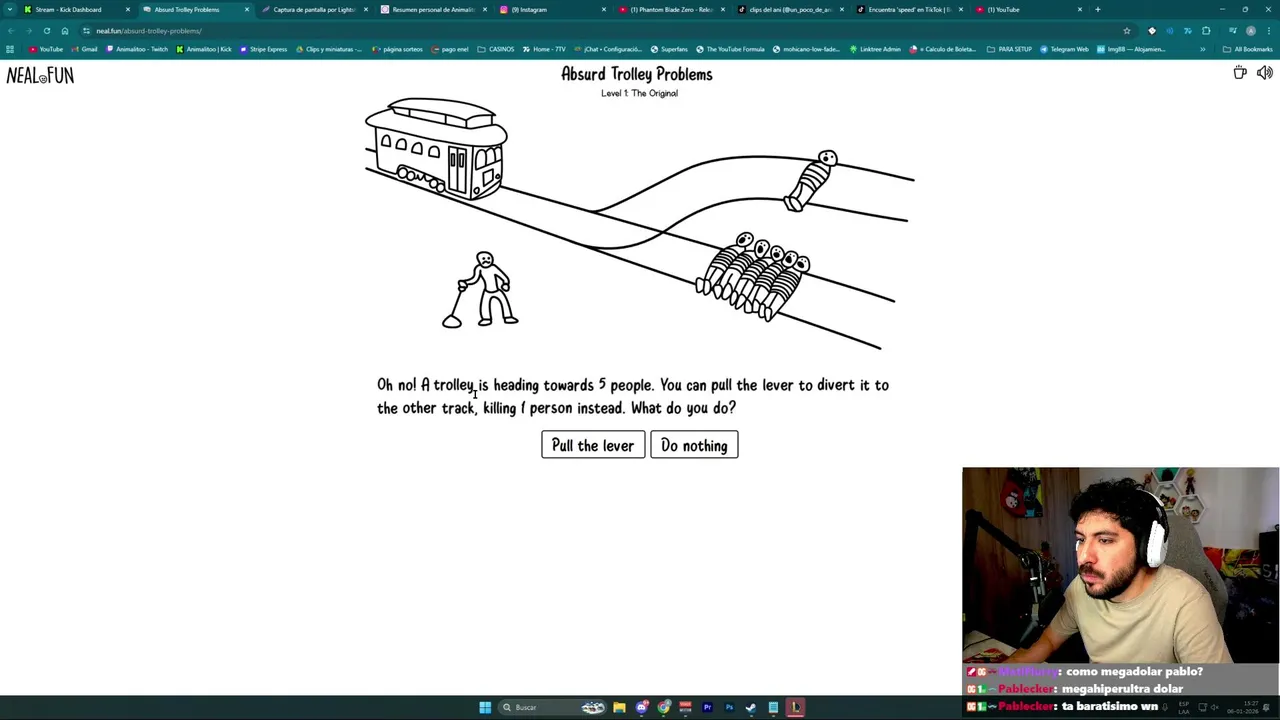Click the Pull the lever button

coord(593,445)
